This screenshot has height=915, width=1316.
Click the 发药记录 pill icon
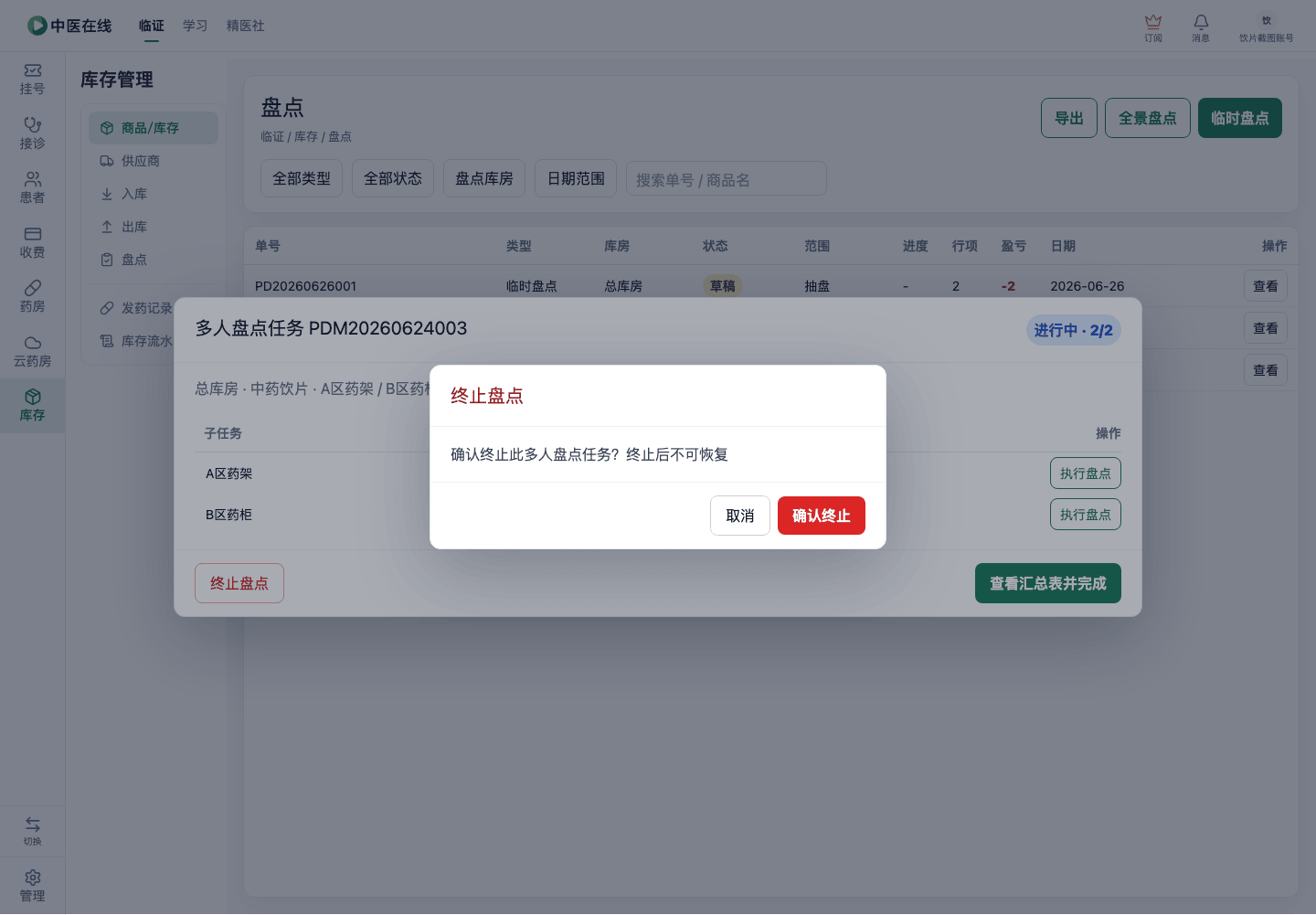point(107,308)
